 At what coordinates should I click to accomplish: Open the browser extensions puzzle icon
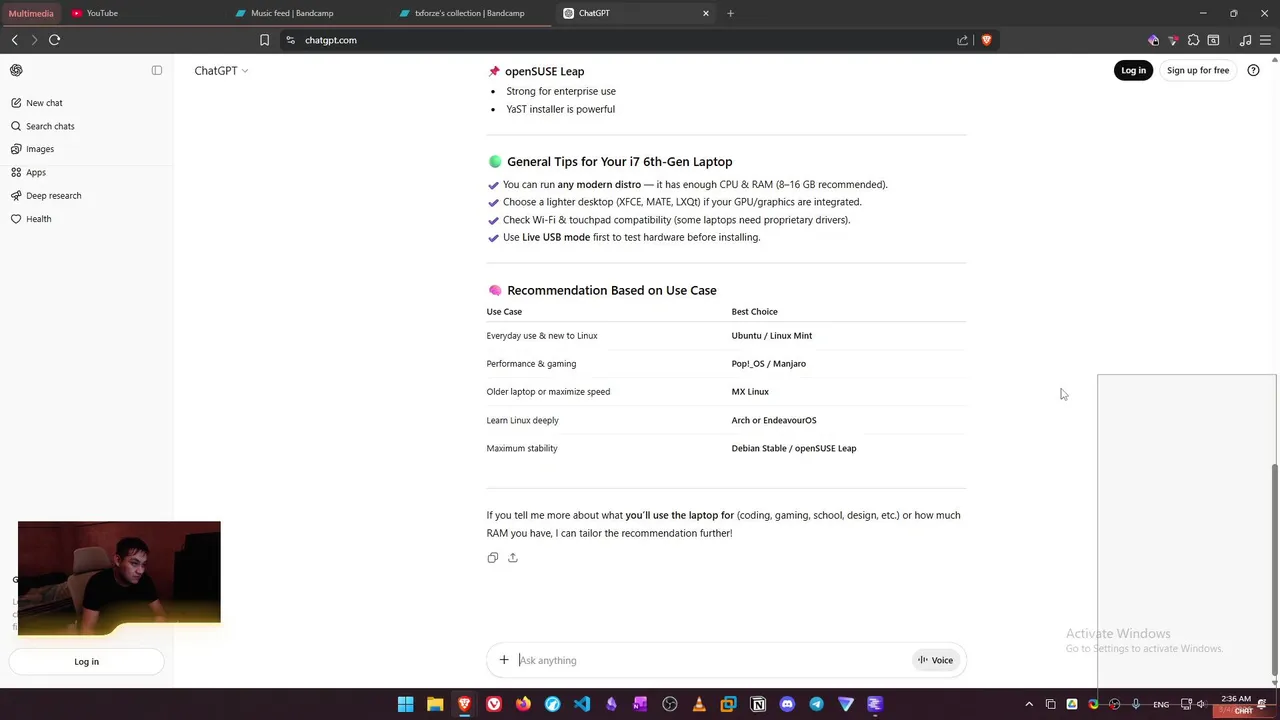[1193, 40]
